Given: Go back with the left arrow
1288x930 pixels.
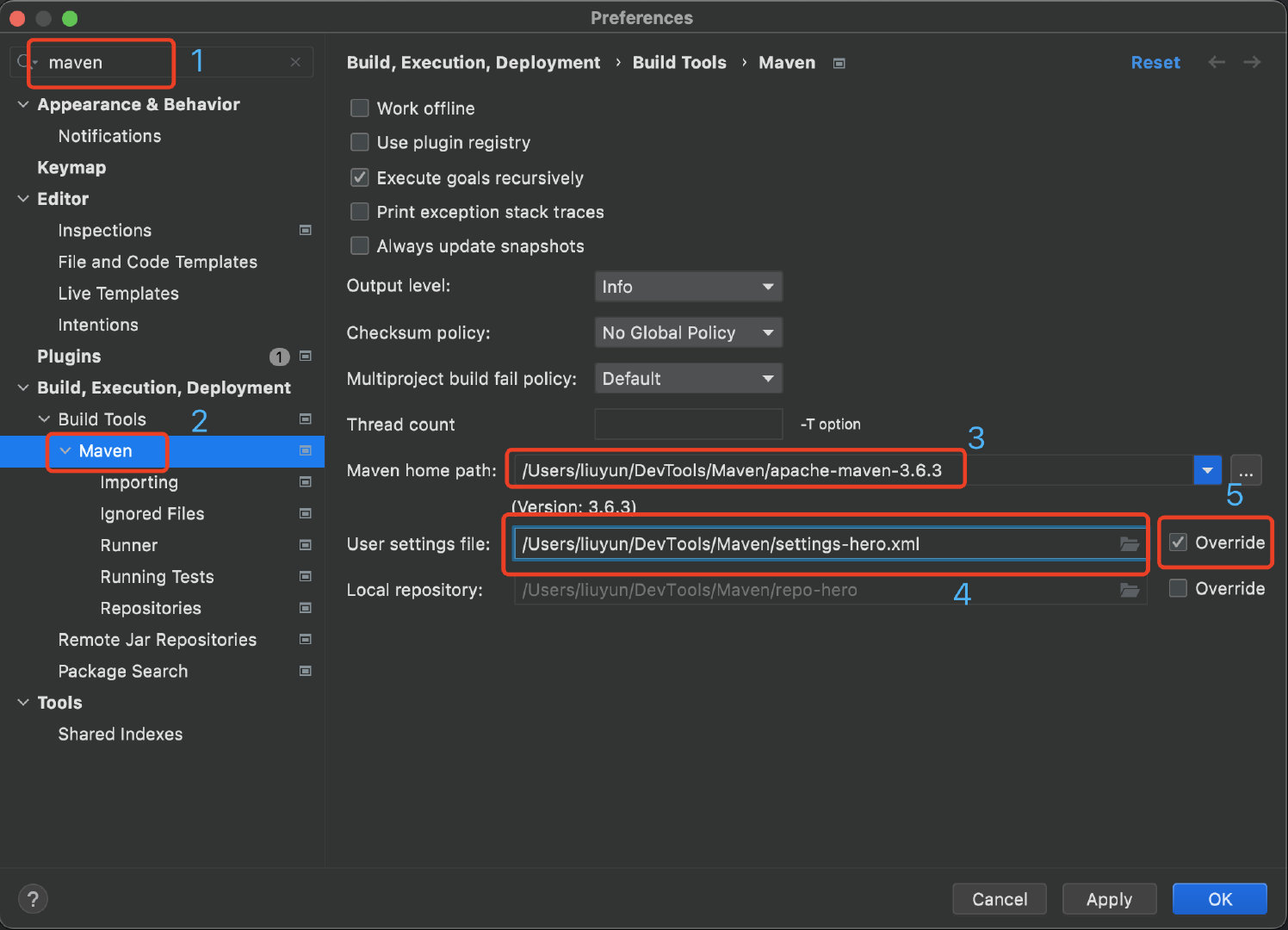Looking at the screenshot, I should tap(1216, 62).
